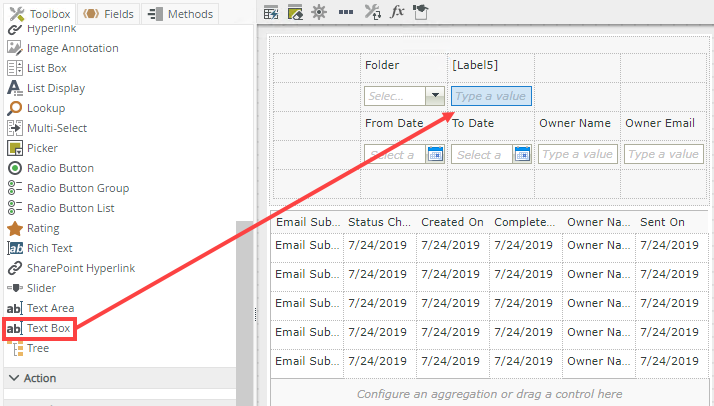Collapse the Action section chevron
Viewport: 714px width, 406px height.
click(x=14, y=378)
